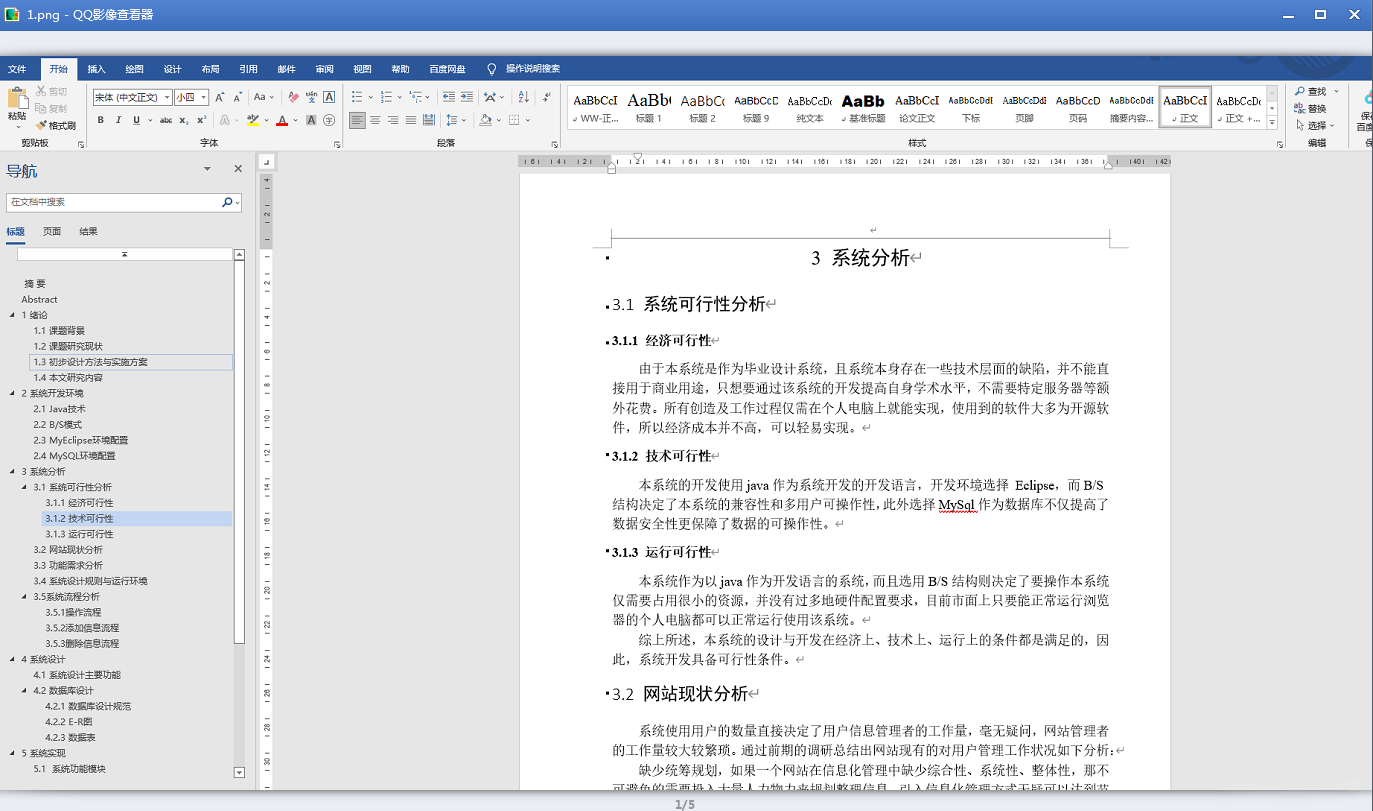
Task: Open the font size dropdown 小四
Action: [203, 97]
